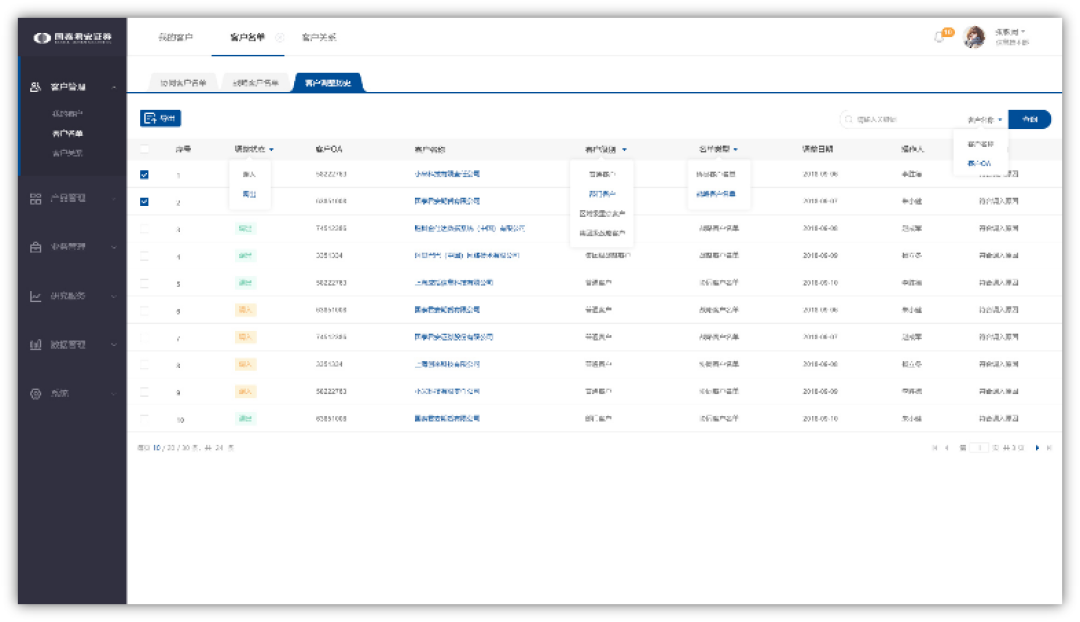Toggle the select-all checkbox in table header
The image size is (1080, 622).
pos(144,149)
